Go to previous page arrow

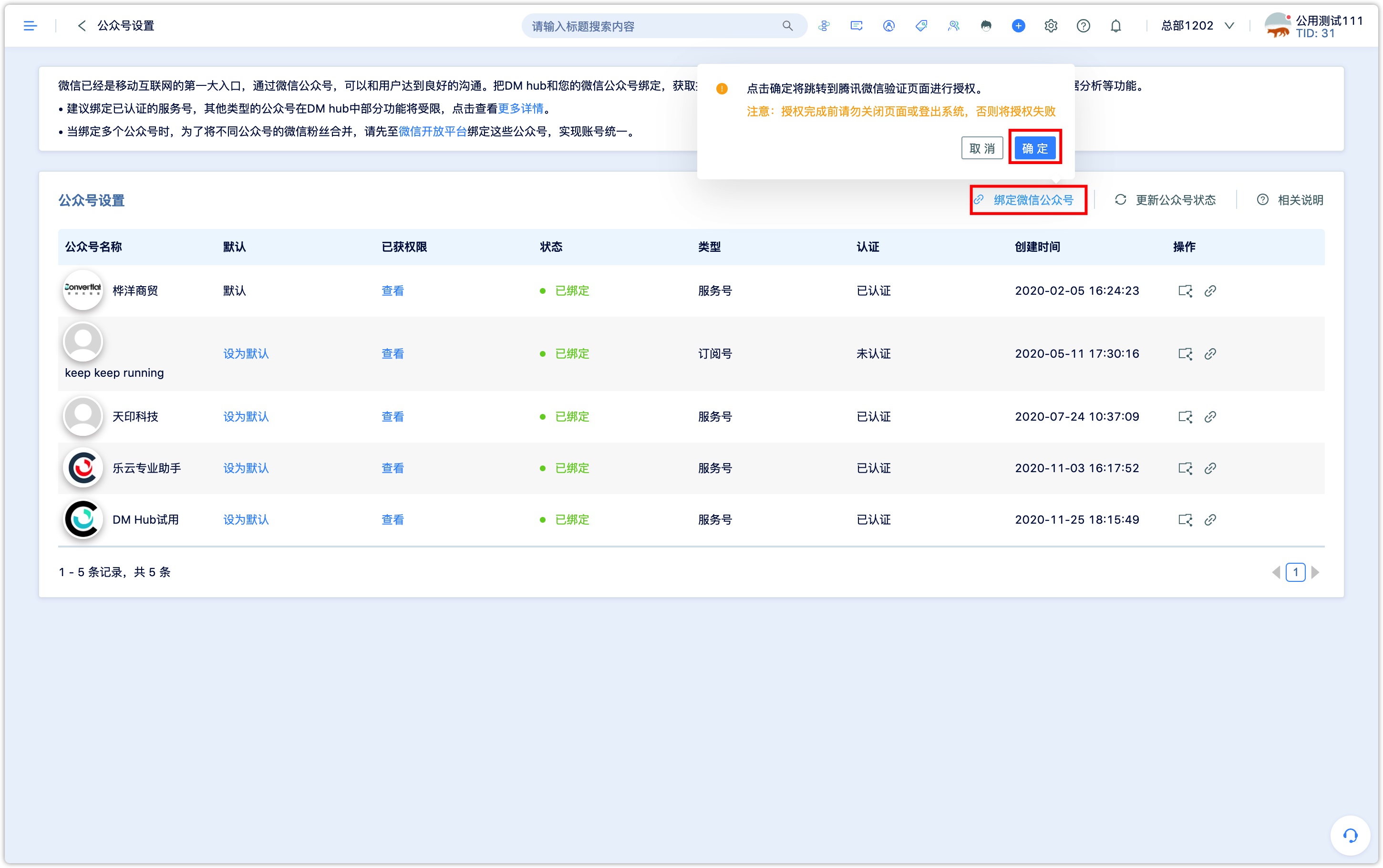pyautogui.click(x=1276, y=572)
